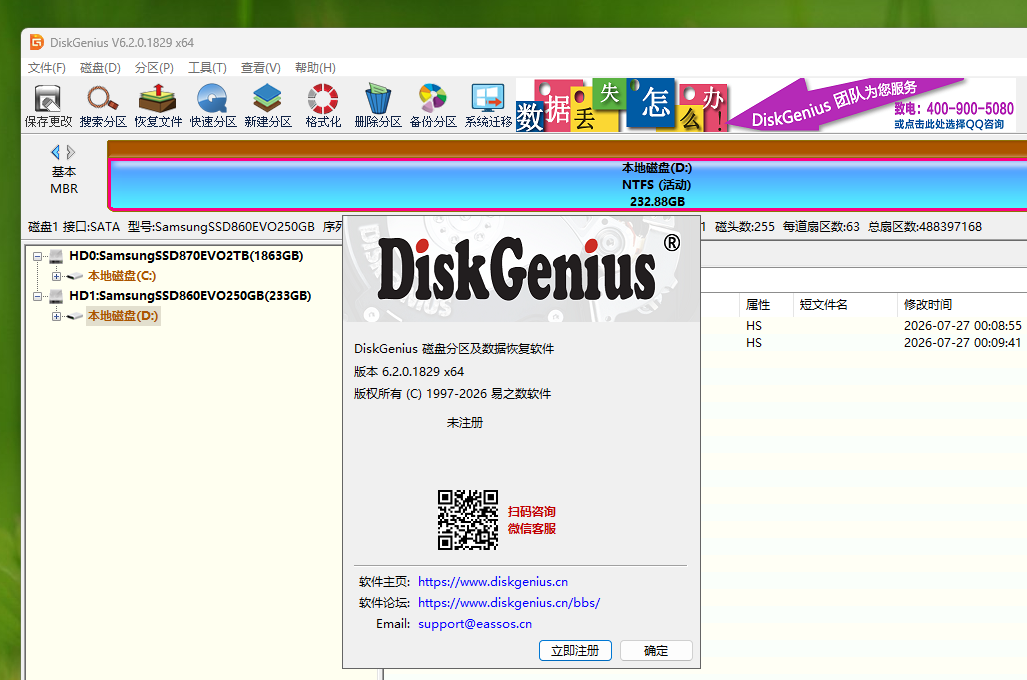This screenshot has height=680, width=1027.
Task: Click the 版本 6.2.0.1829 x64 text
Action: coord(409,371)
